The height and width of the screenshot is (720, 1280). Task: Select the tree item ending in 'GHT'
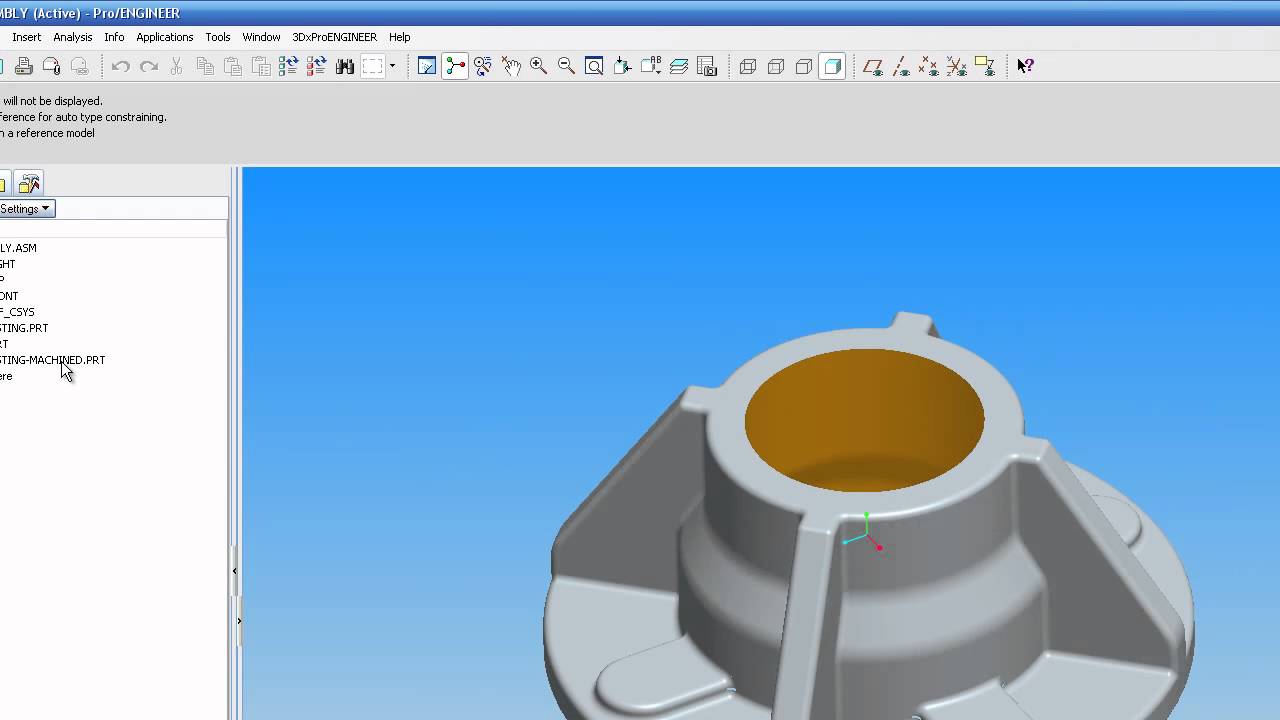pos(8,264)
